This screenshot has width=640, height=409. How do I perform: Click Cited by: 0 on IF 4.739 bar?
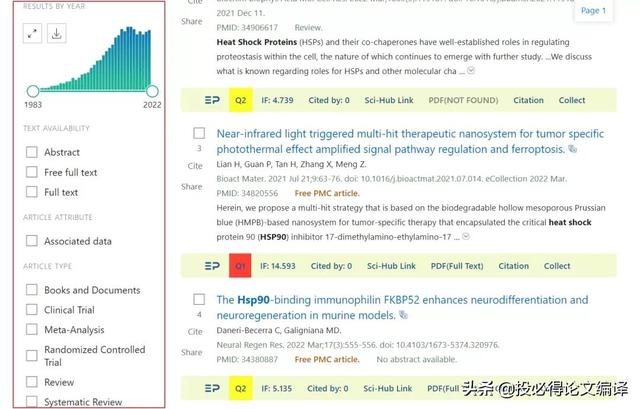(329, 100)
